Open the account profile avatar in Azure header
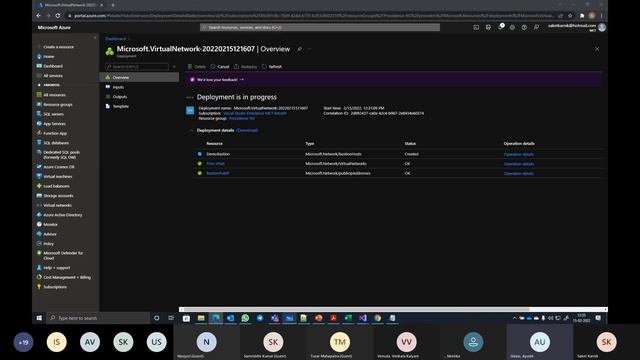 [602, 27]
